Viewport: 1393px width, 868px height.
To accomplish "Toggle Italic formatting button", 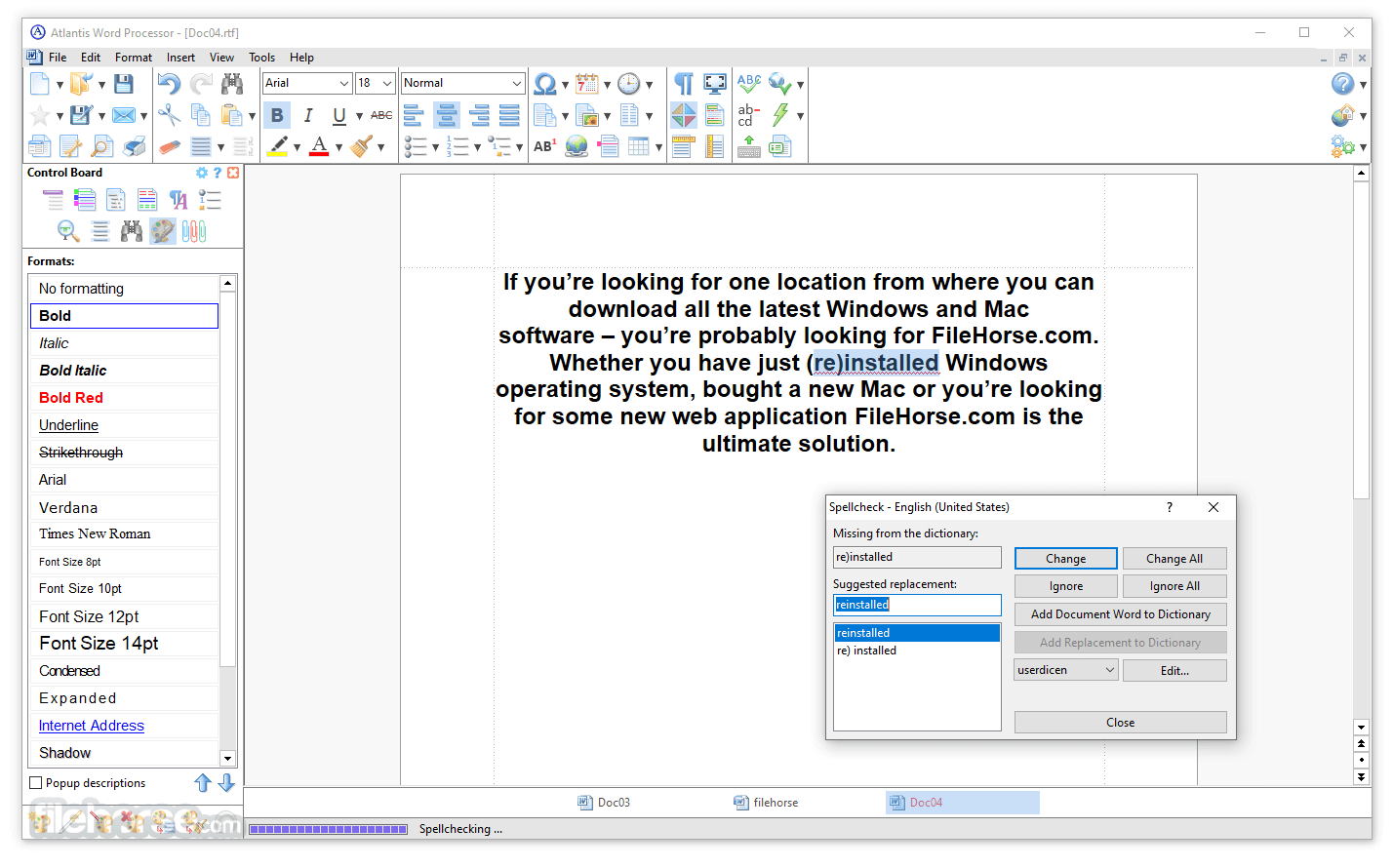I will [308, 115].
